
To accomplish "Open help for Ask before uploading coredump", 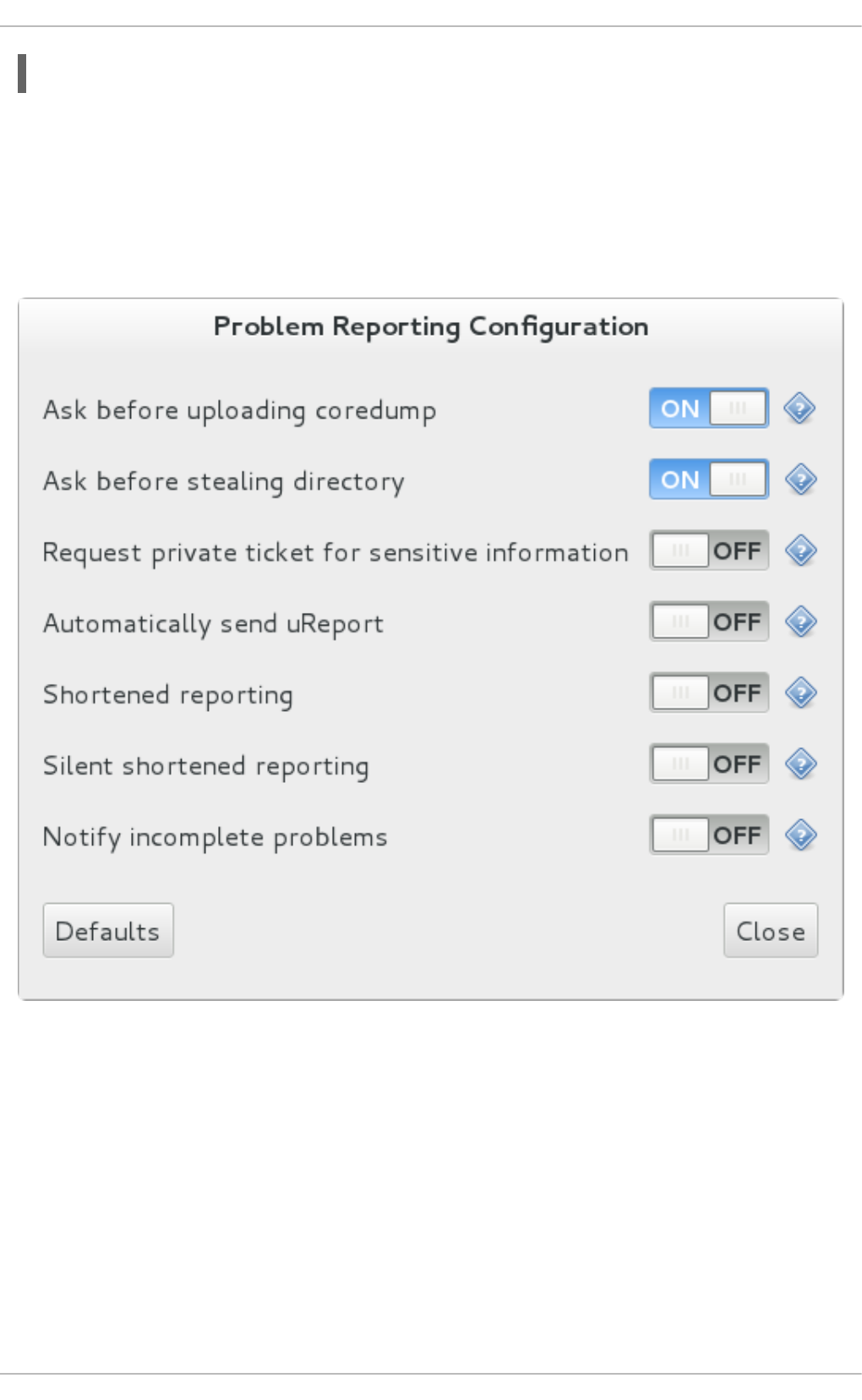I will point(799,409).
